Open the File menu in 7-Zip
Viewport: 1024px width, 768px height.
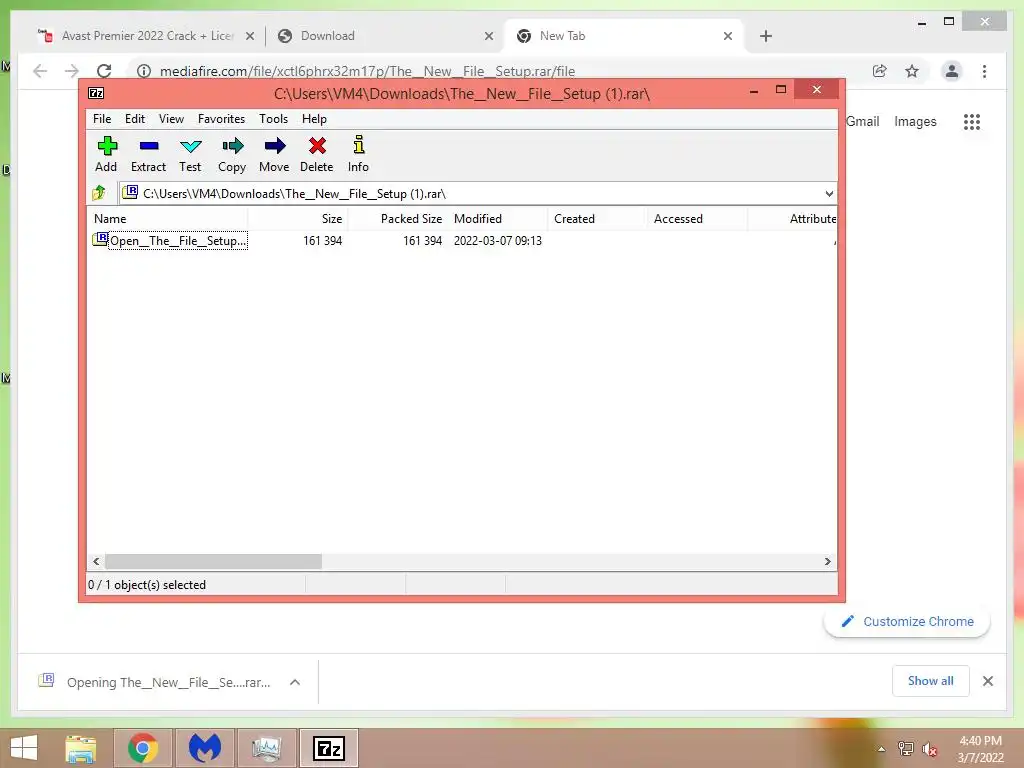point(102,119)
